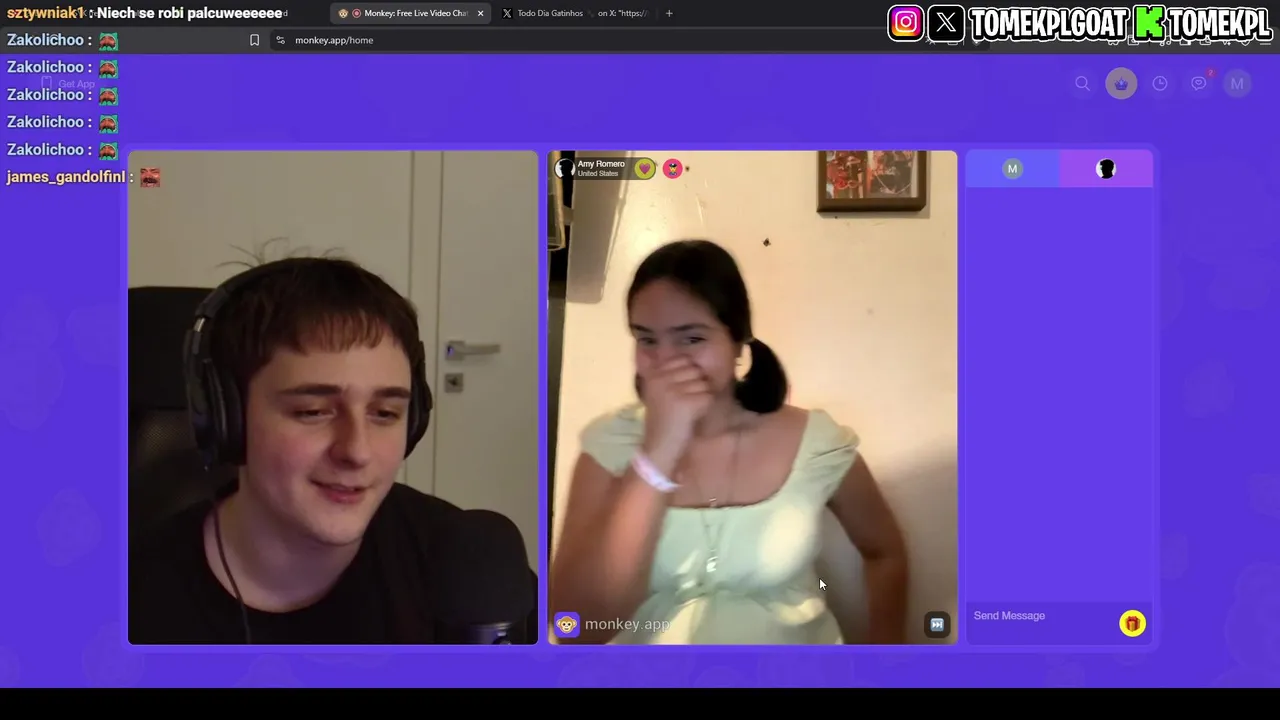Click the bookmark icon in the address bar
The image size is (1280, 720).
(254, 40)
